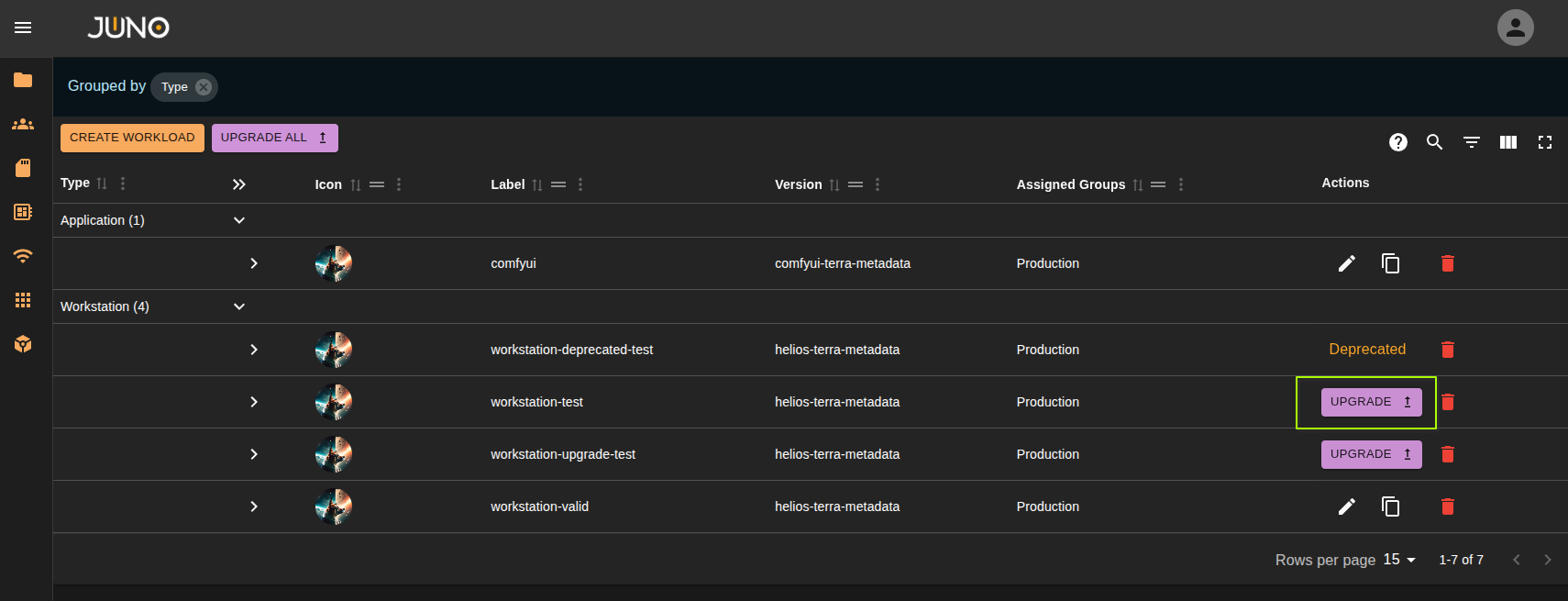Toggle the show/hide filters icon
1568x601 pixels.
click(1471, 142)
